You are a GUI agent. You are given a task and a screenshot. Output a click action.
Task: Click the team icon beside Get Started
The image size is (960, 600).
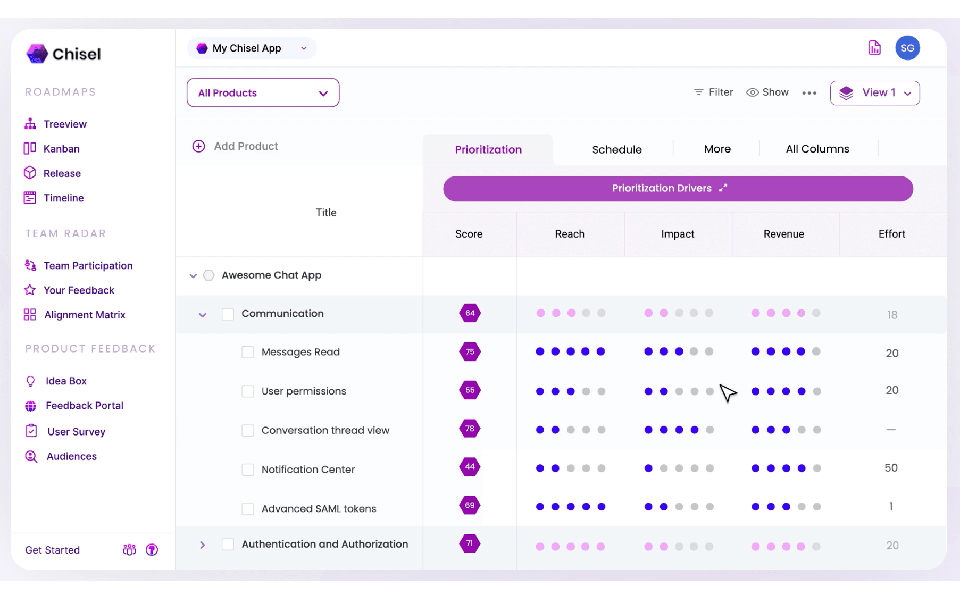[129, 550]
